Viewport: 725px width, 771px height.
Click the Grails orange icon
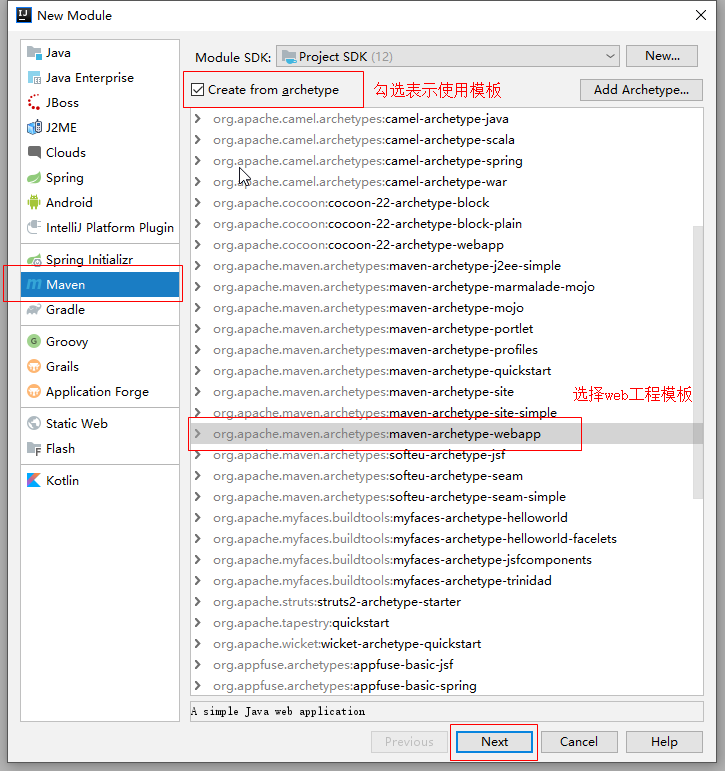(x=34, y=366)
